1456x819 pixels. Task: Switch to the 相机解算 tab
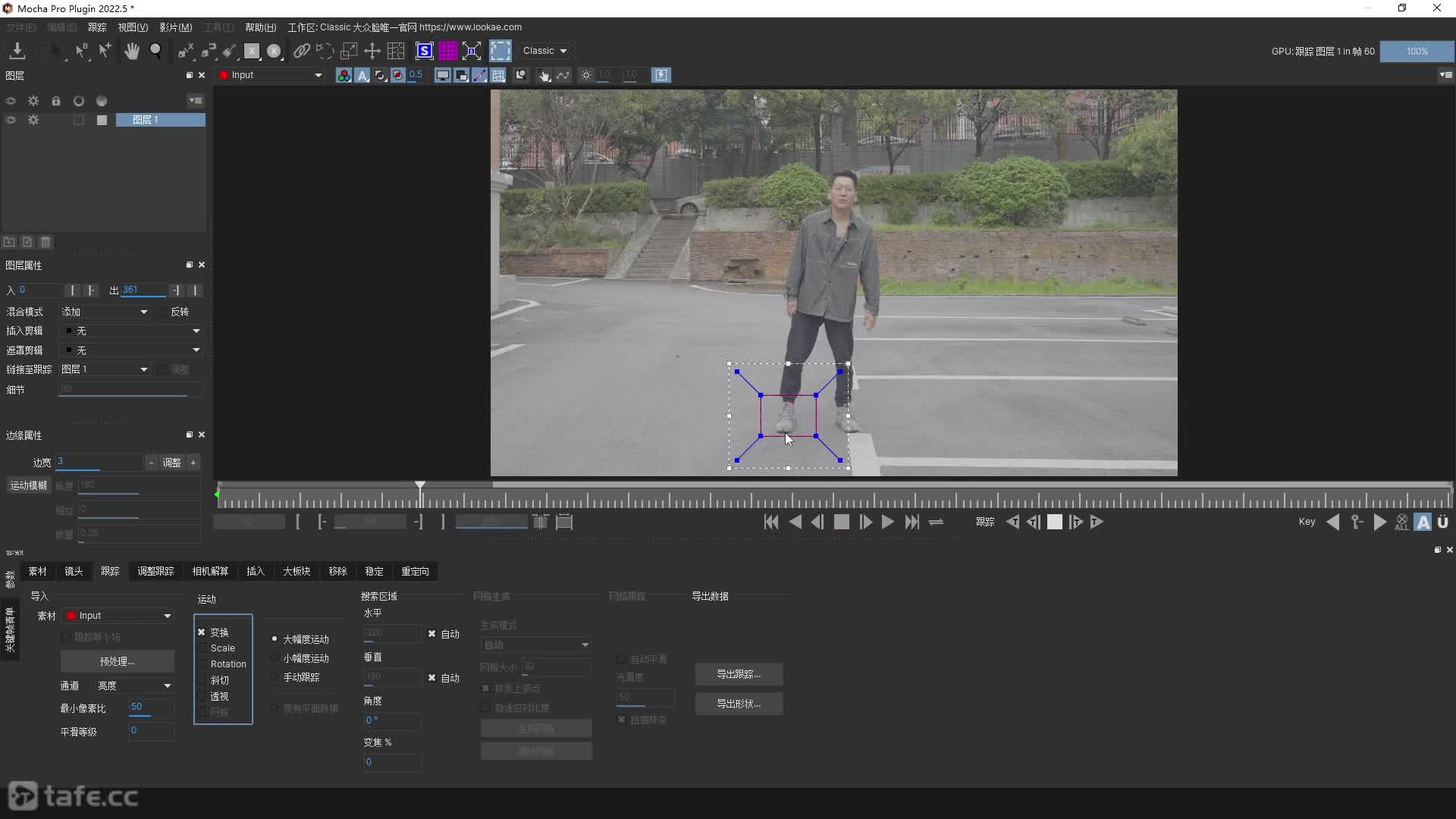[x=210, y=572]
